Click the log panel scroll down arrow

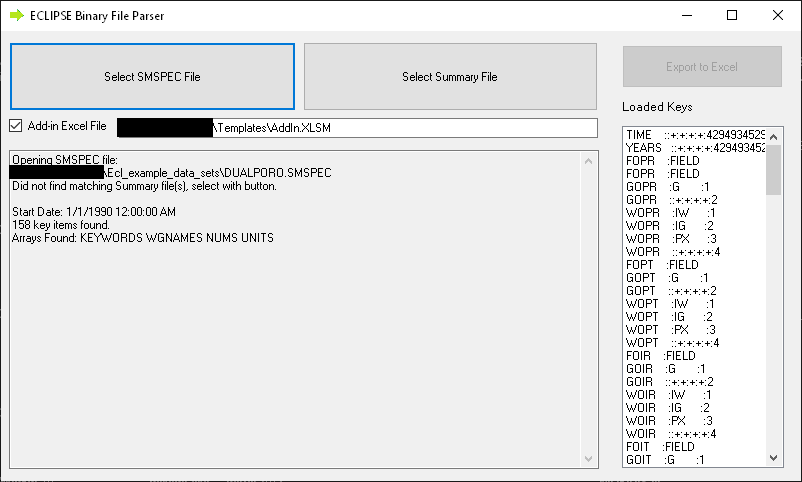point(590,457)
